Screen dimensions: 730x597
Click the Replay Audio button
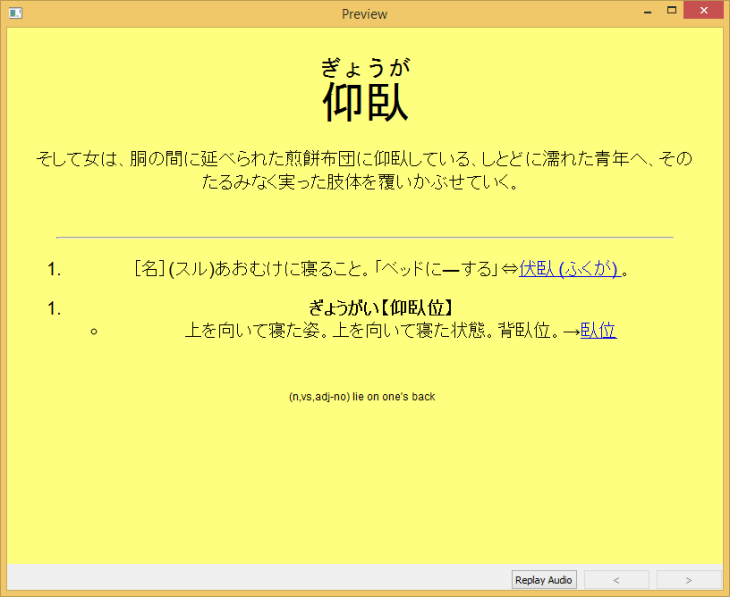[x=544, y=580]
